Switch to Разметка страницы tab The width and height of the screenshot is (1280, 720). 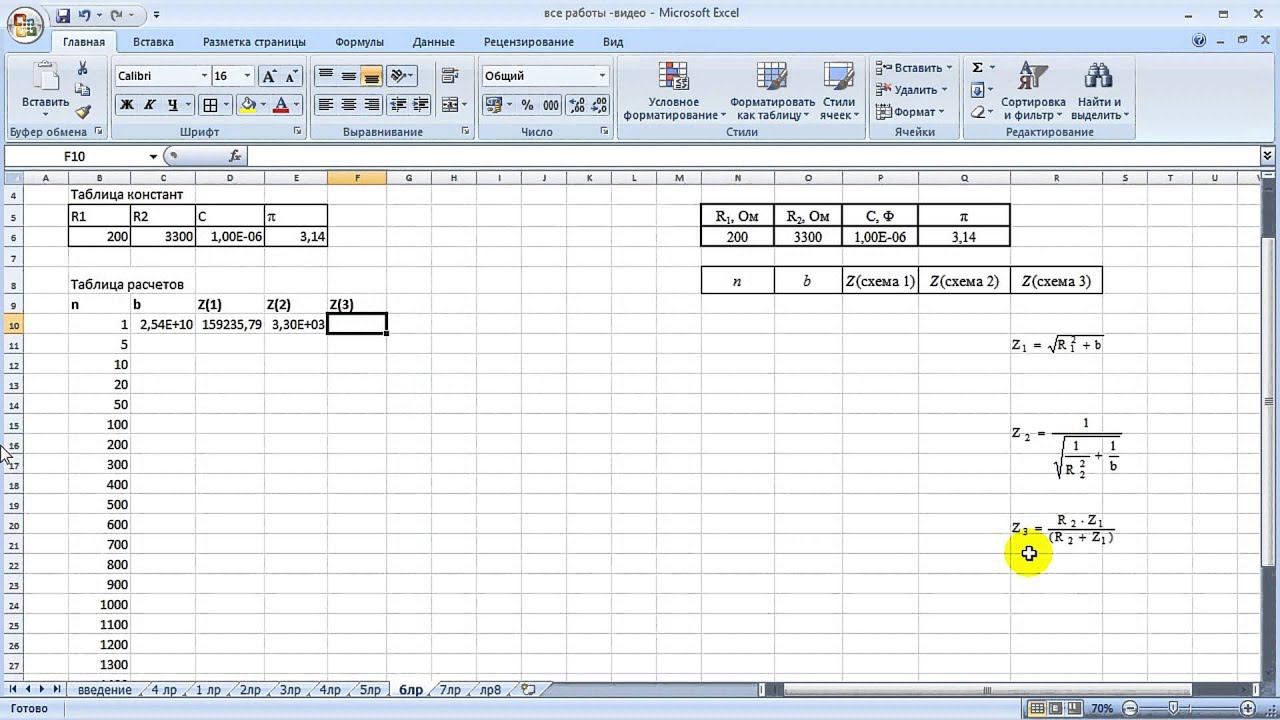point(254,42)
